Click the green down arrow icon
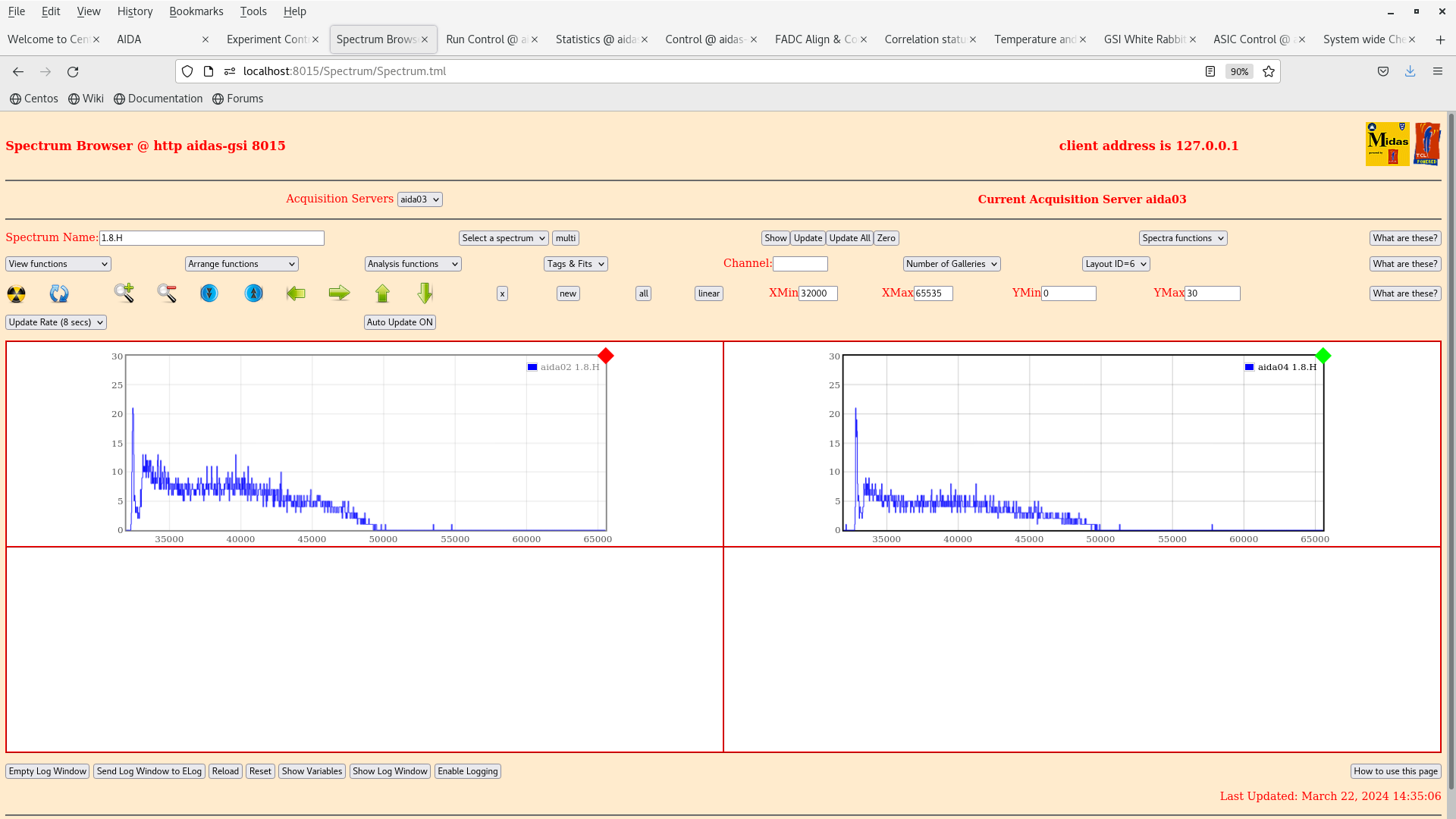 [x=425, y=293]
